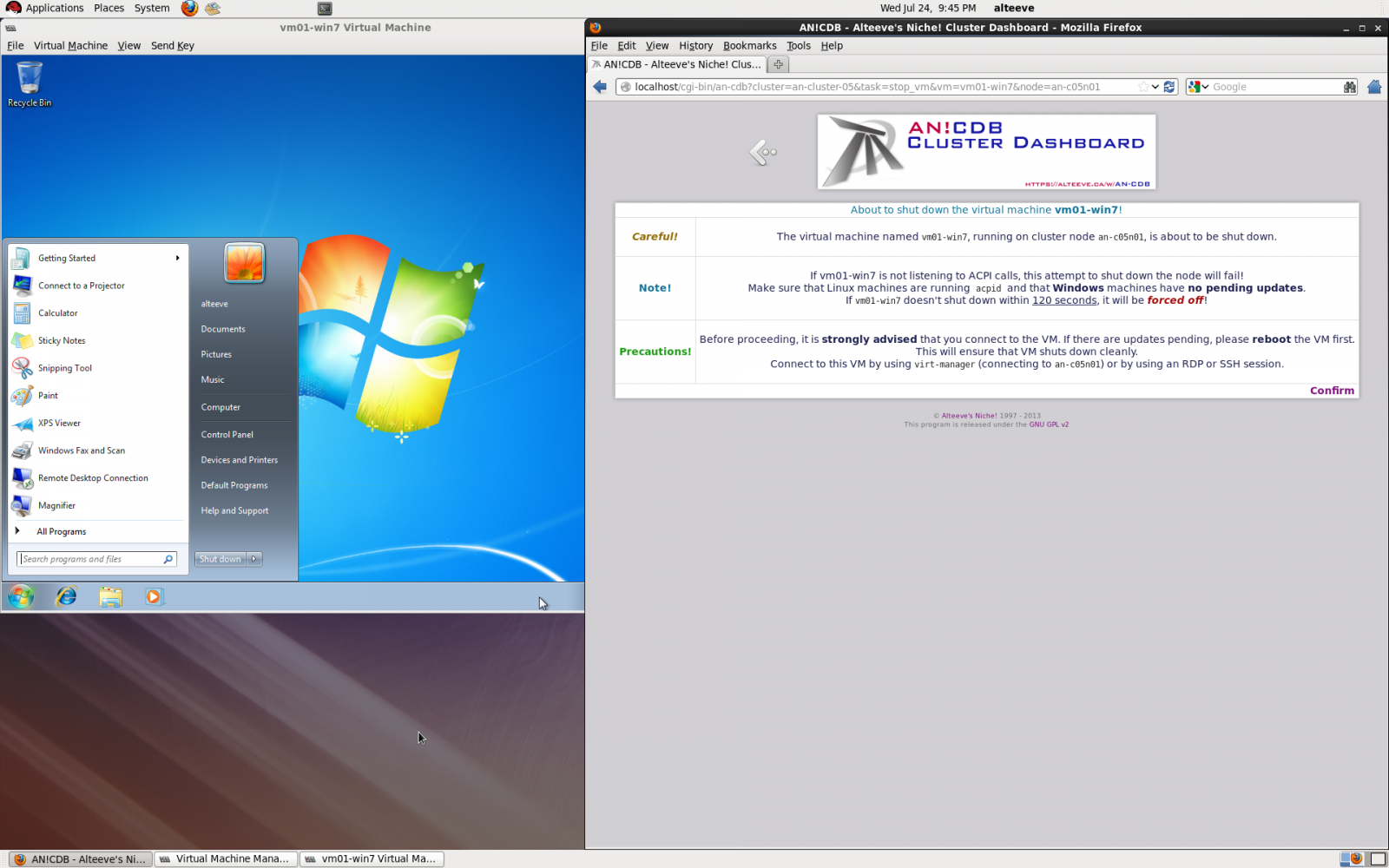Viewport: 1389px width, 868px height.
Task: Click the Firefox back arrow button
Action: (x=600, y=87)
